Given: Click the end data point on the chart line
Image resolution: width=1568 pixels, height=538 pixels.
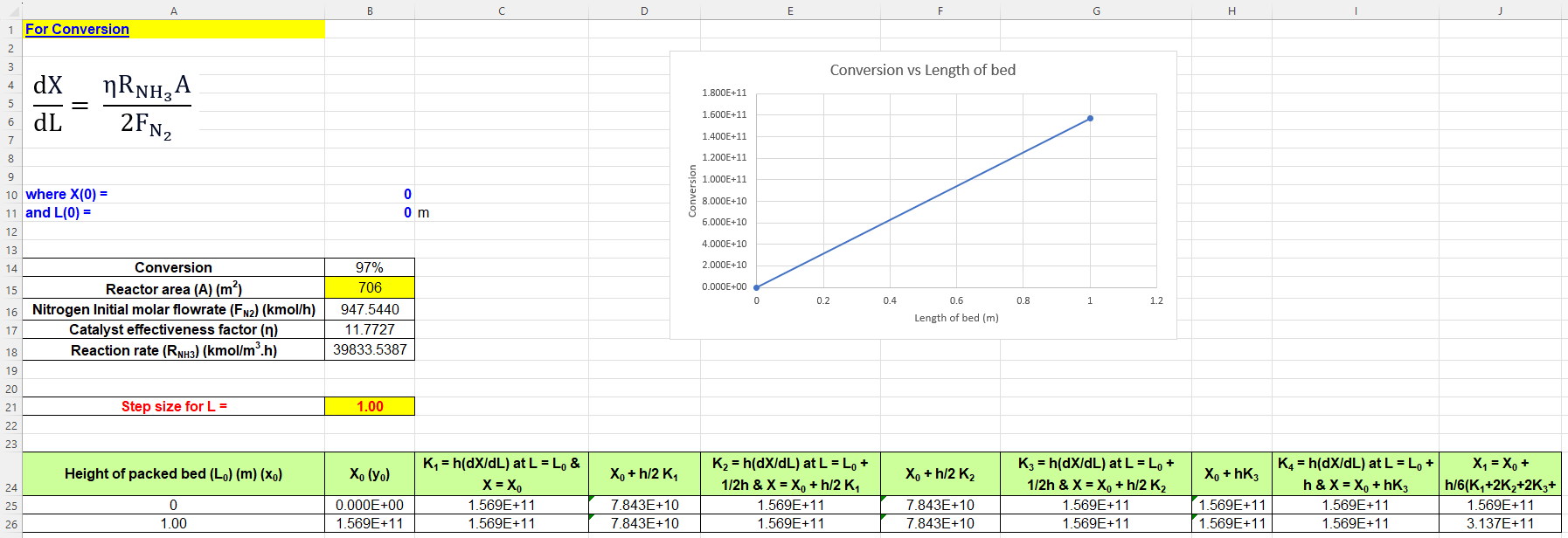Looking at the screenshot, I should point(1090,118).
